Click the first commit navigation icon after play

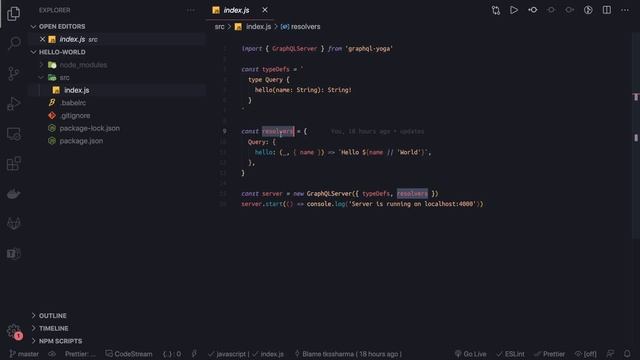pyautogui.click(x=533, y=10)
